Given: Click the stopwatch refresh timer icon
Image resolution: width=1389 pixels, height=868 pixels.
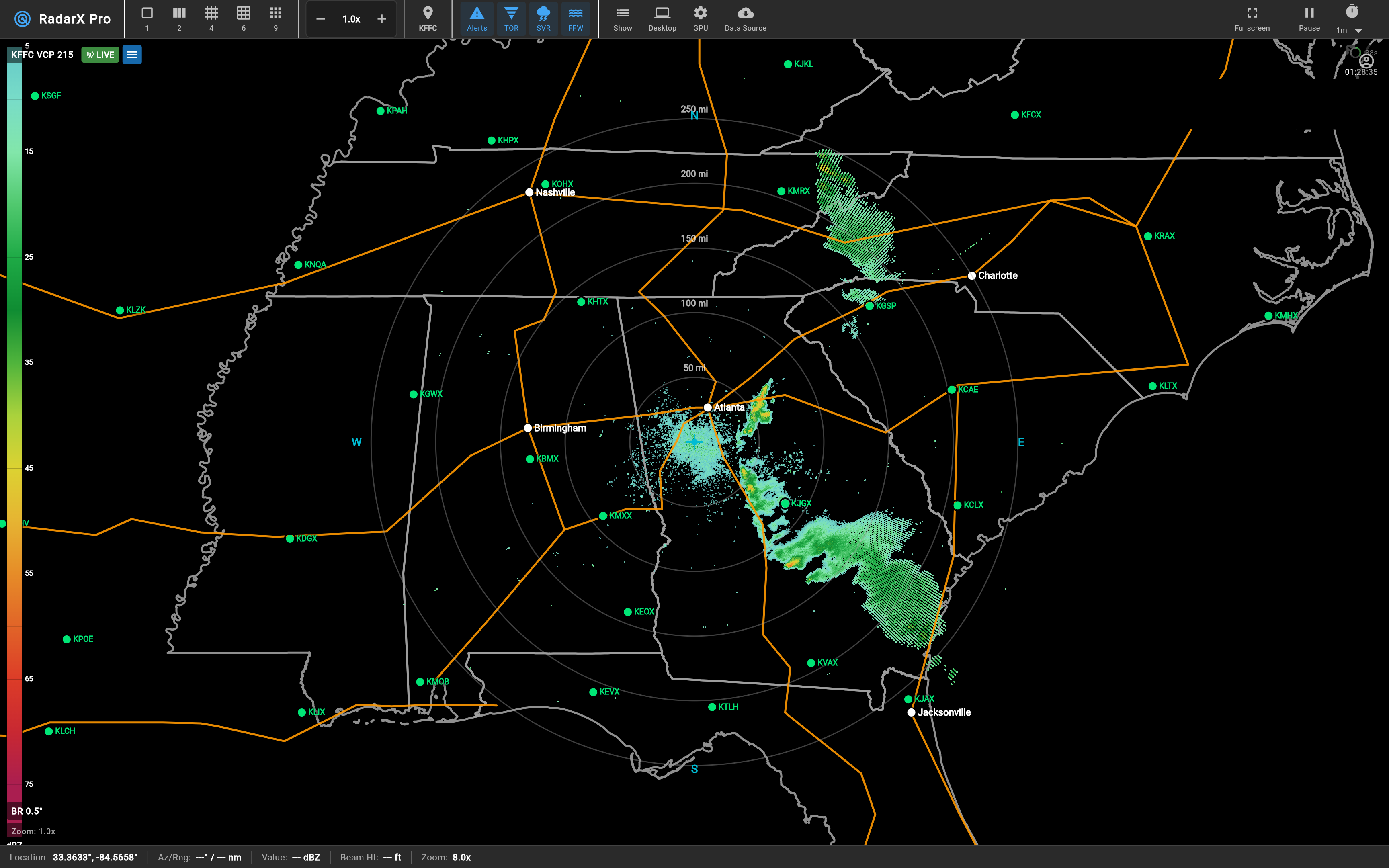Looking at the screenshot, I should click(1352, 12).
